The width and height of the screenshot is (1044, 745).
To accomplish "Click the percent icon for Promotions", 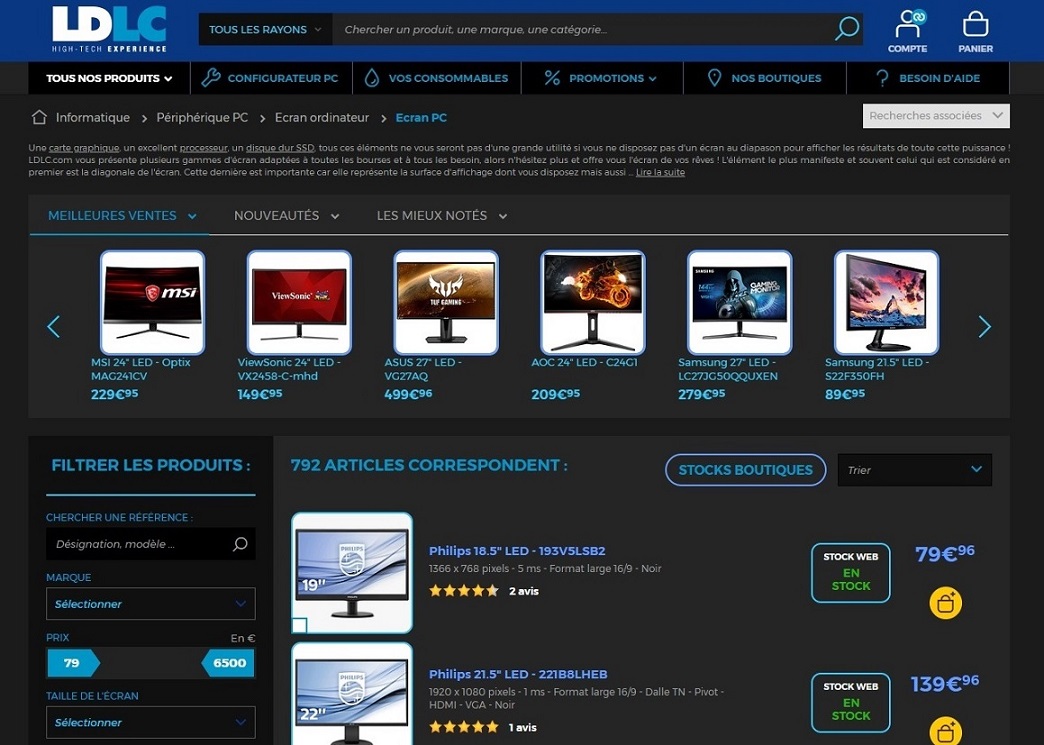I will point(552,78).
